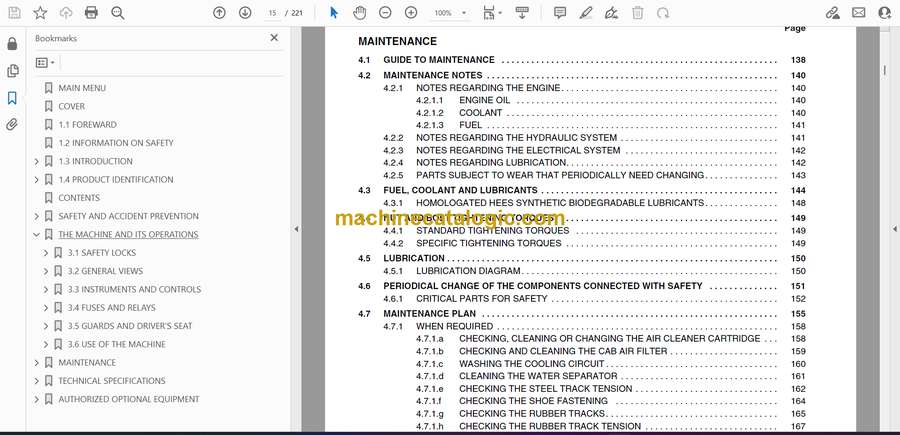900x435 pixels.
Task: Close the Bookmarks panel
Action: click(274, 38)
